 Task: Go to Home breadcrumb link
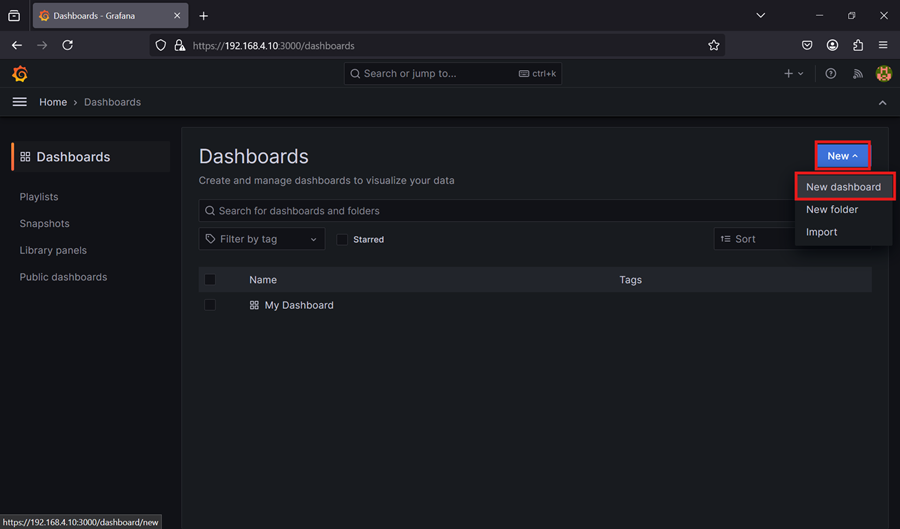[x=53, y=102]
